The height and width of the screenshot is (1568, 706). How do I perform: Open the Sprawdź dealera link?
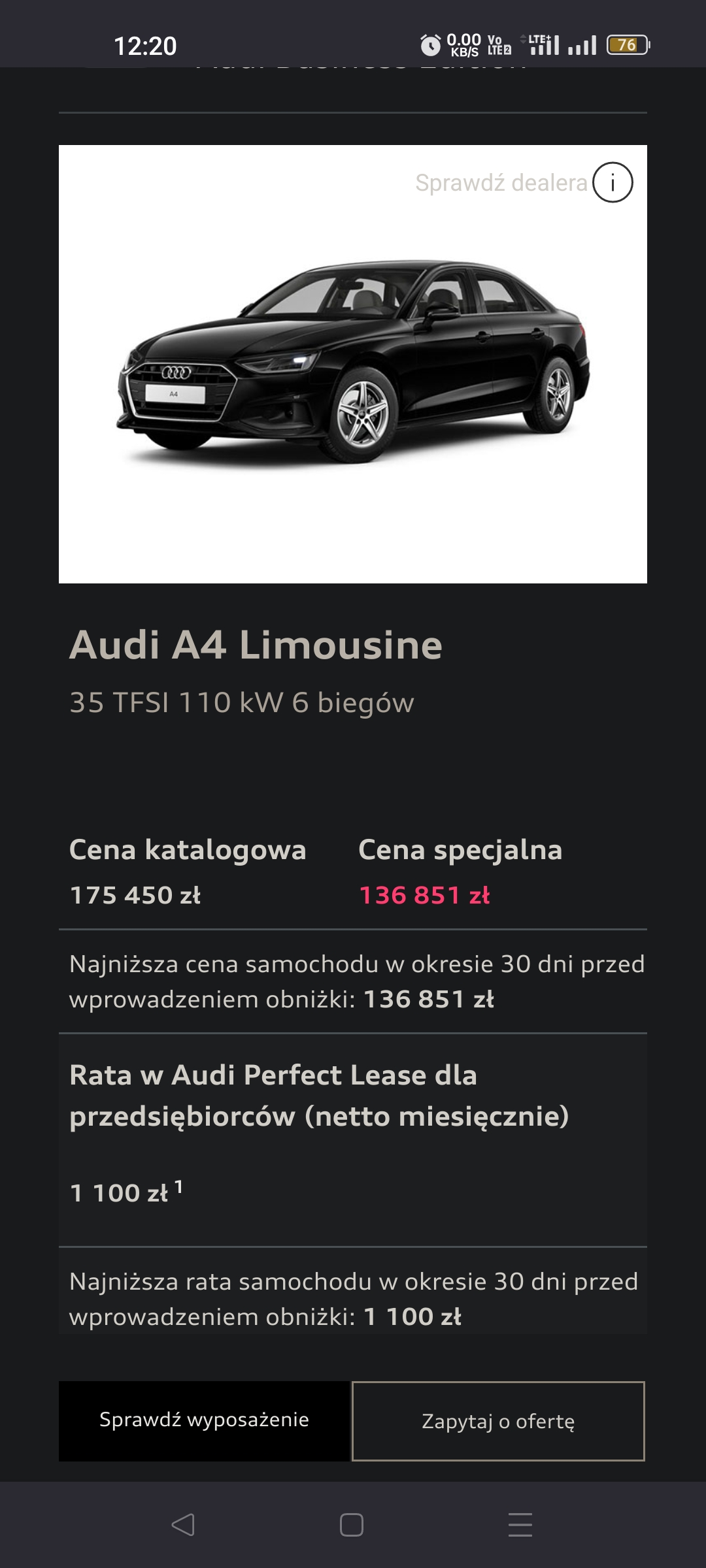(x=501, y=183)
